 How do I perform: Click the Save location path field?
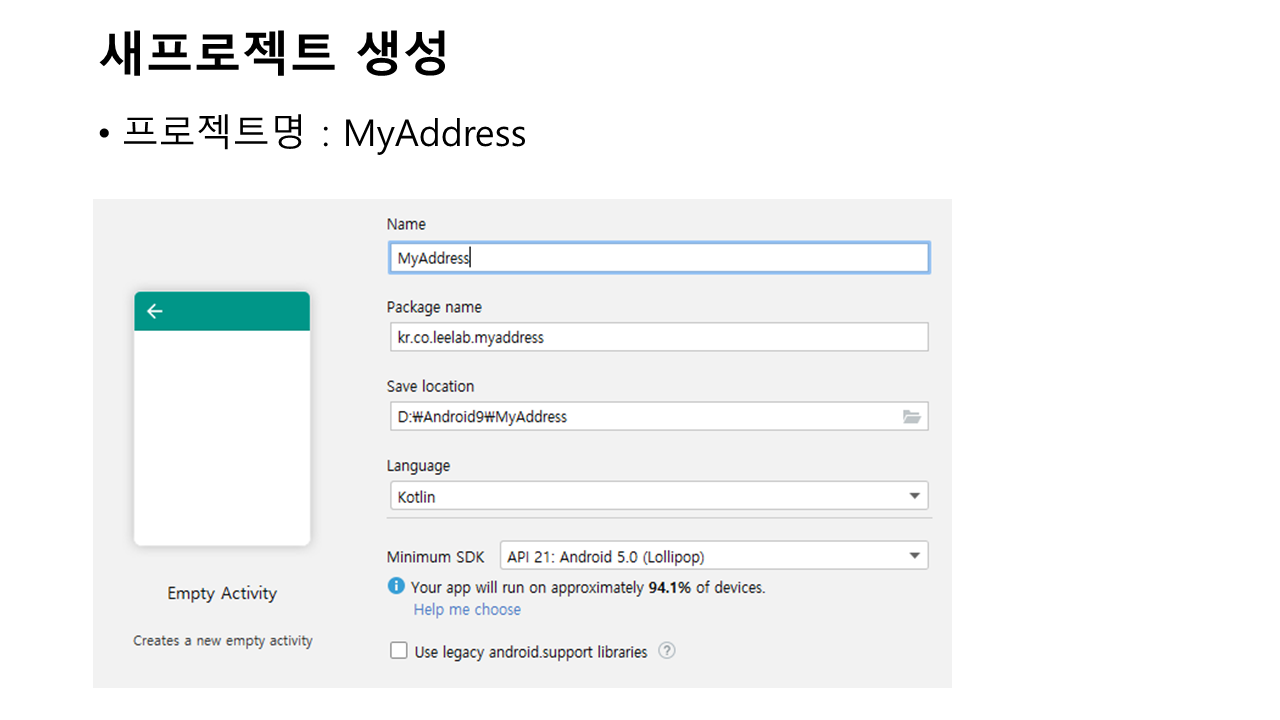click(640, 417)
